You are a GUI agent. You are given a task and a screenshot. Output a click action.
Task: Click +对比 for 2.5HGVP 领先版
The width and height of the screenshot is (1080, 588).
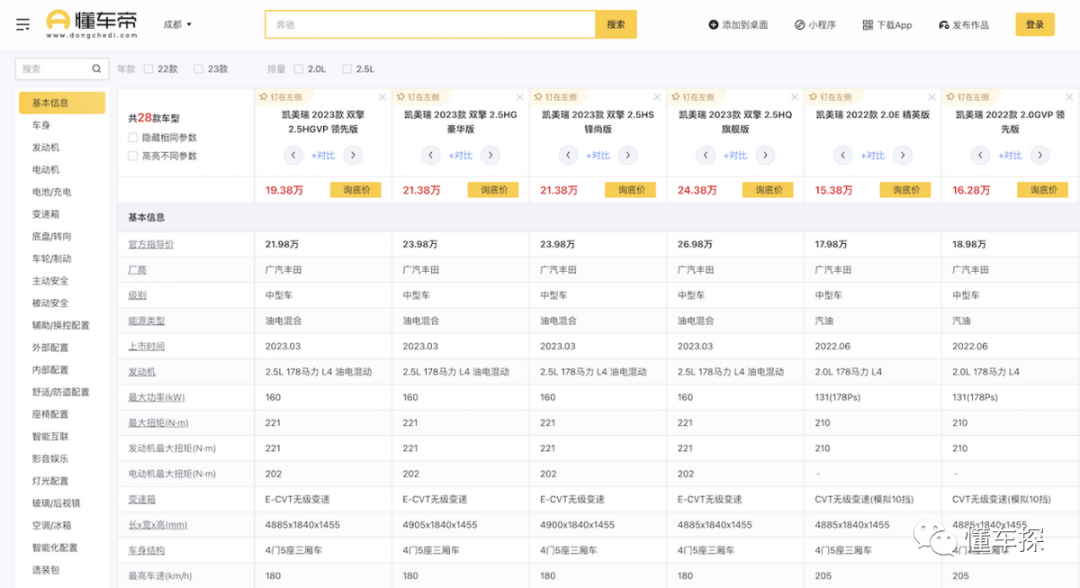coord(323,156)
